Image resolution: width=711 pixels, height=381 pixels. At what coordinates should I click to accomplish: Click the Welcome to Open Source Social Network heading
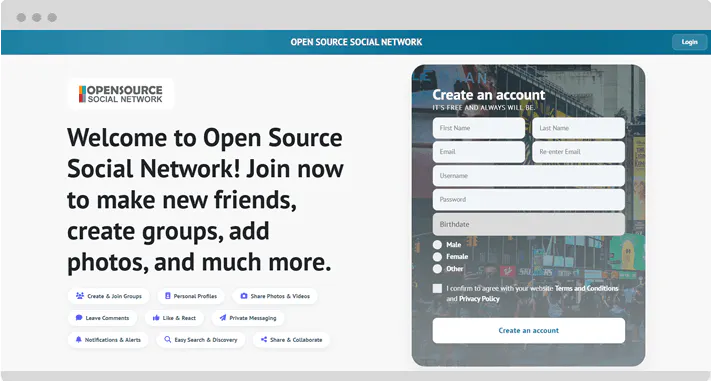[205, 200]
